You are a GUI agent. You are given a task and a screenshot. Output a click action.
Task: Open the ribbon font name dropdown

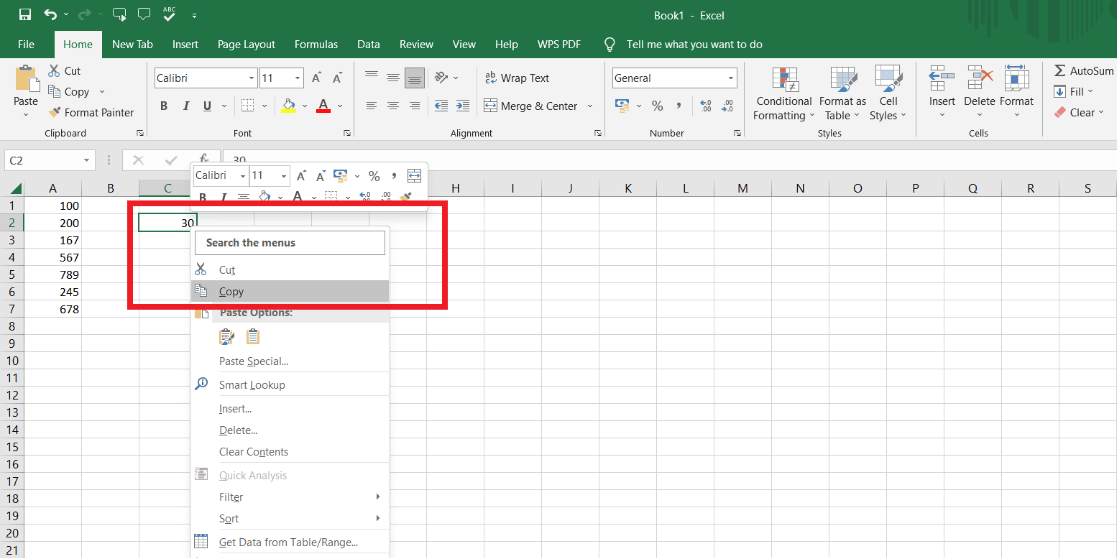point(251,78)
